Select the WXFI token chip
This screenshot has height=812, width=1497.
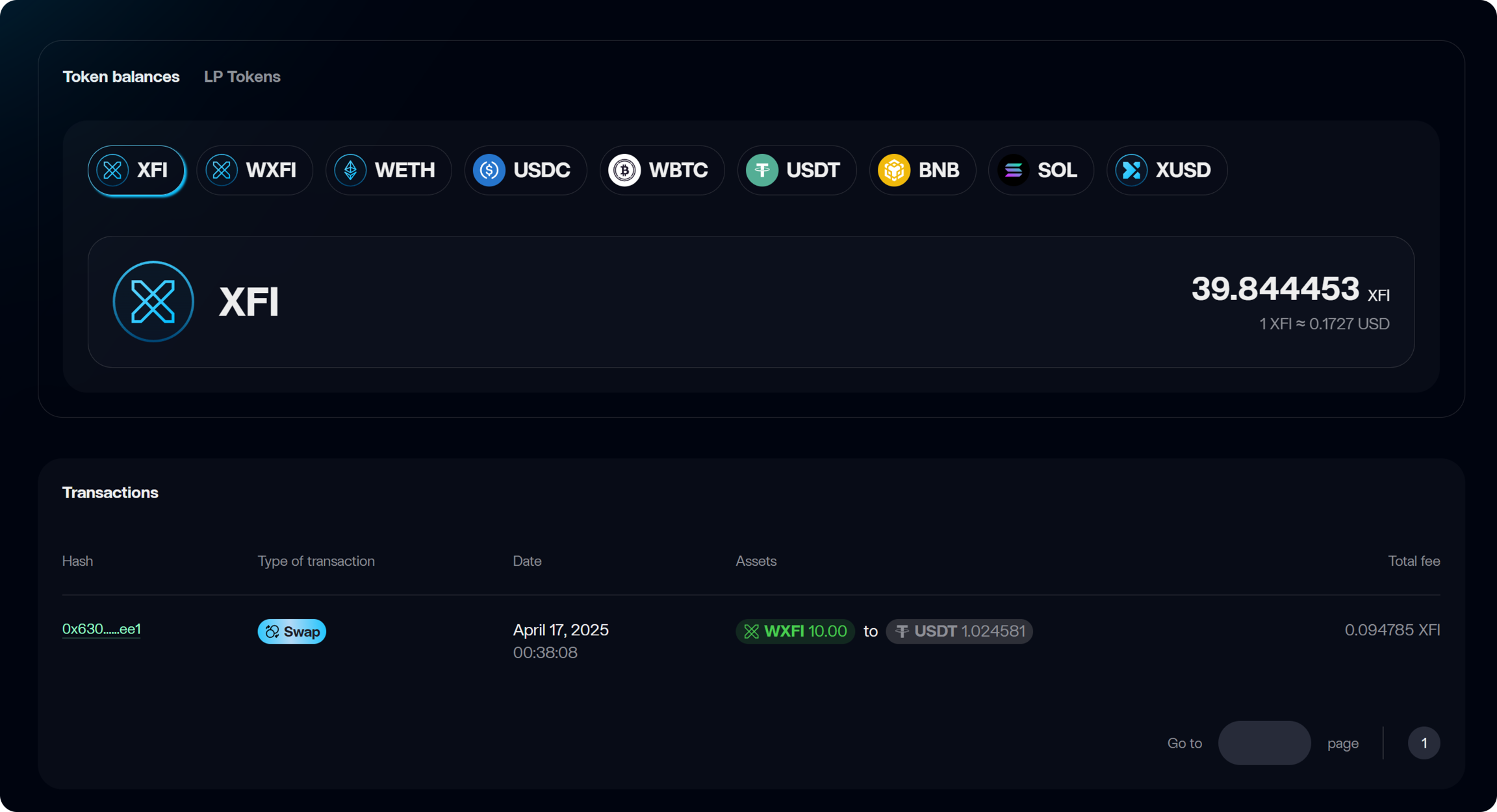(x=255, y=170)
